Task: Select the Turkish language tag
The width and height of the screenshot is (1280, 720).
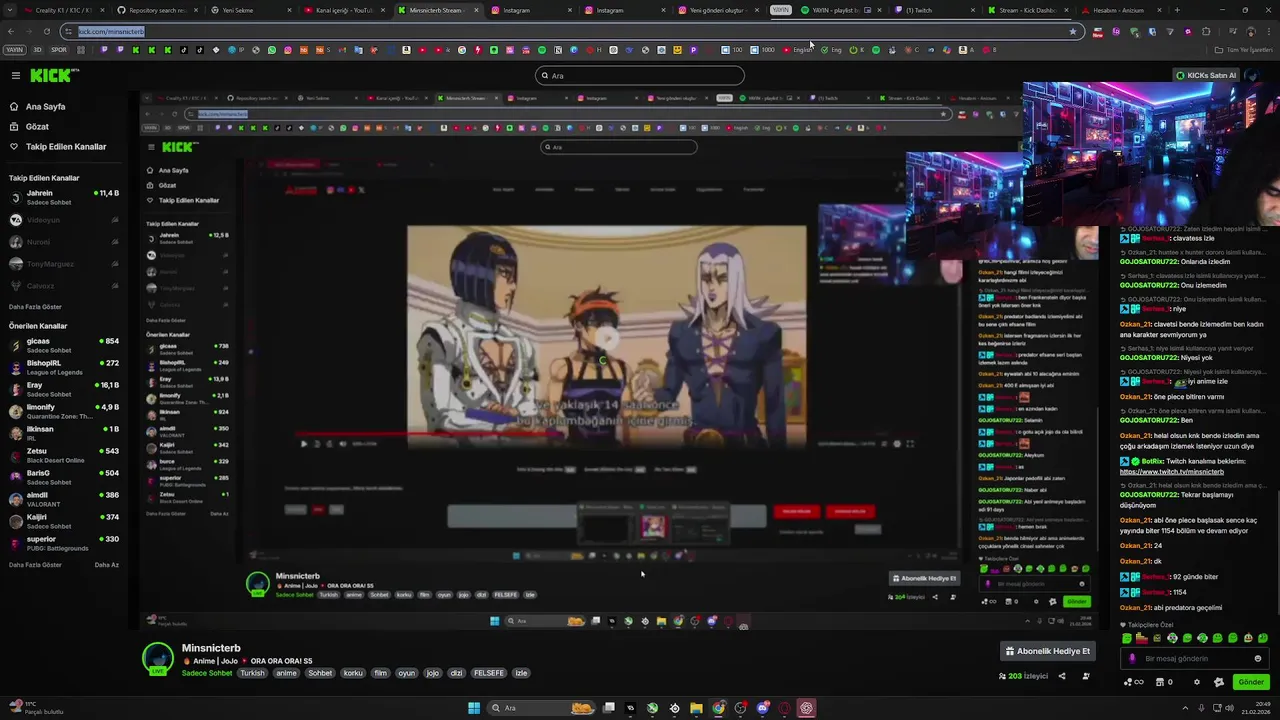Action: click(x=252, y=673)
